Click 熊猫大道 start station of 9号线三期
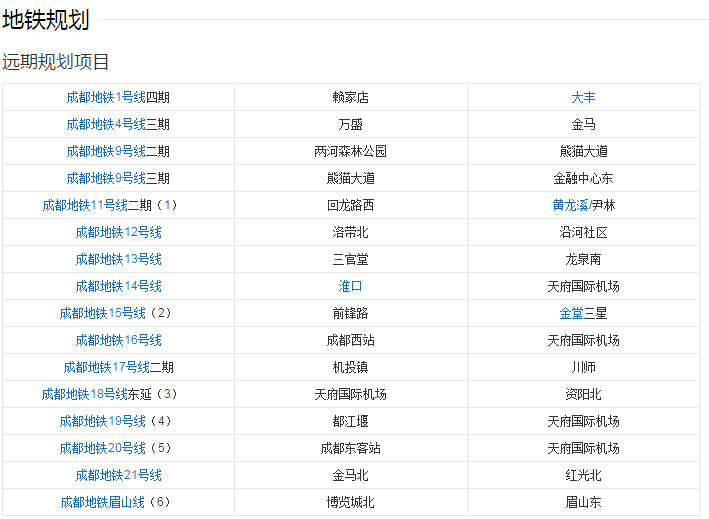 pyautogui.click(x=350, y=179)
